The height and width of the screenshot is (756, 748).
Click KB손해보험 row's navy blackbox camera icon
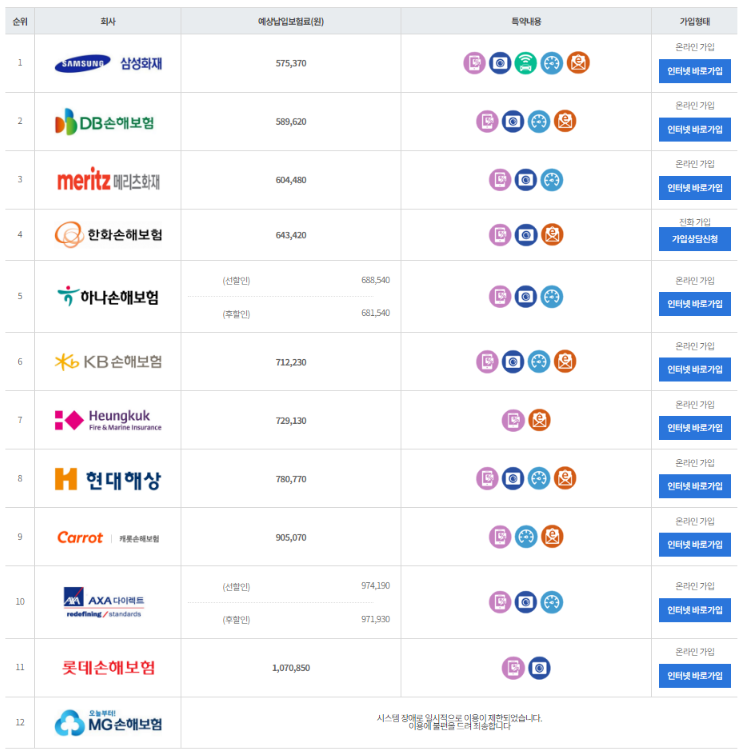(513, 362)
